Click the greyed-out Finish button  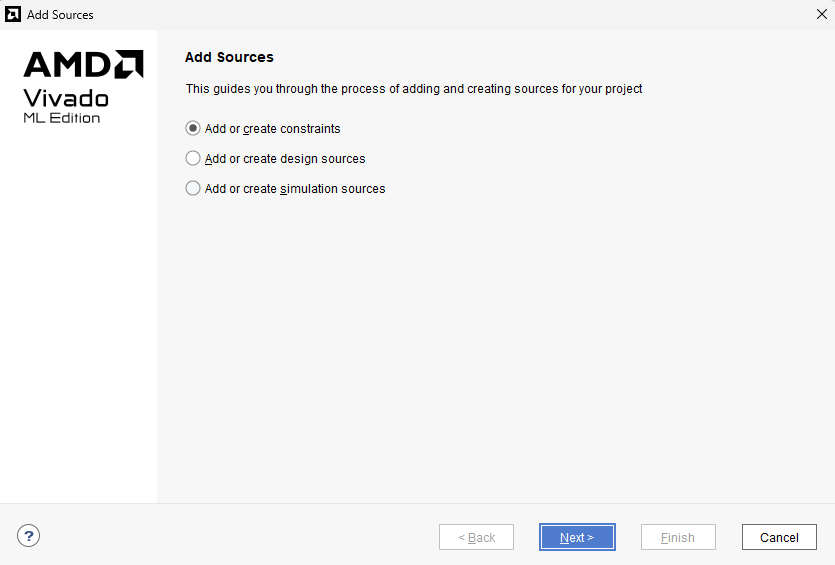pyautogui.click(x=678, y=537)
